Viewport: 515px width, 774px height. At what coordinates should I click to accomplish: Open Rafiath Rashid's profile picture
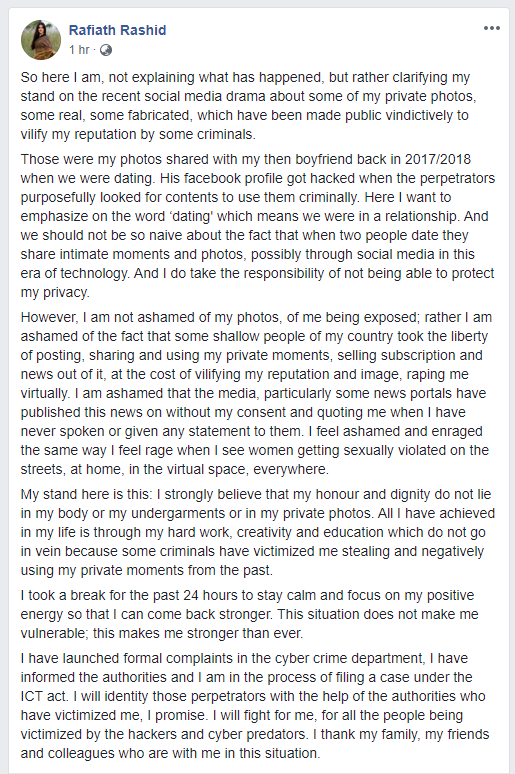point(41,40)
